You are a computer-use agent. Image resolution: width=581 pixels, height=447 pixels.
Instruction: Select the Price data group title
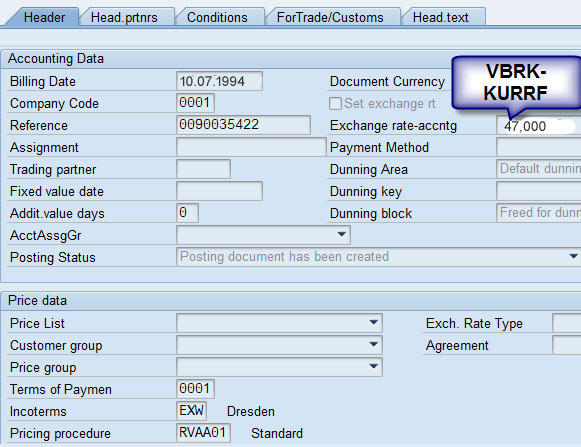point(37,300)
